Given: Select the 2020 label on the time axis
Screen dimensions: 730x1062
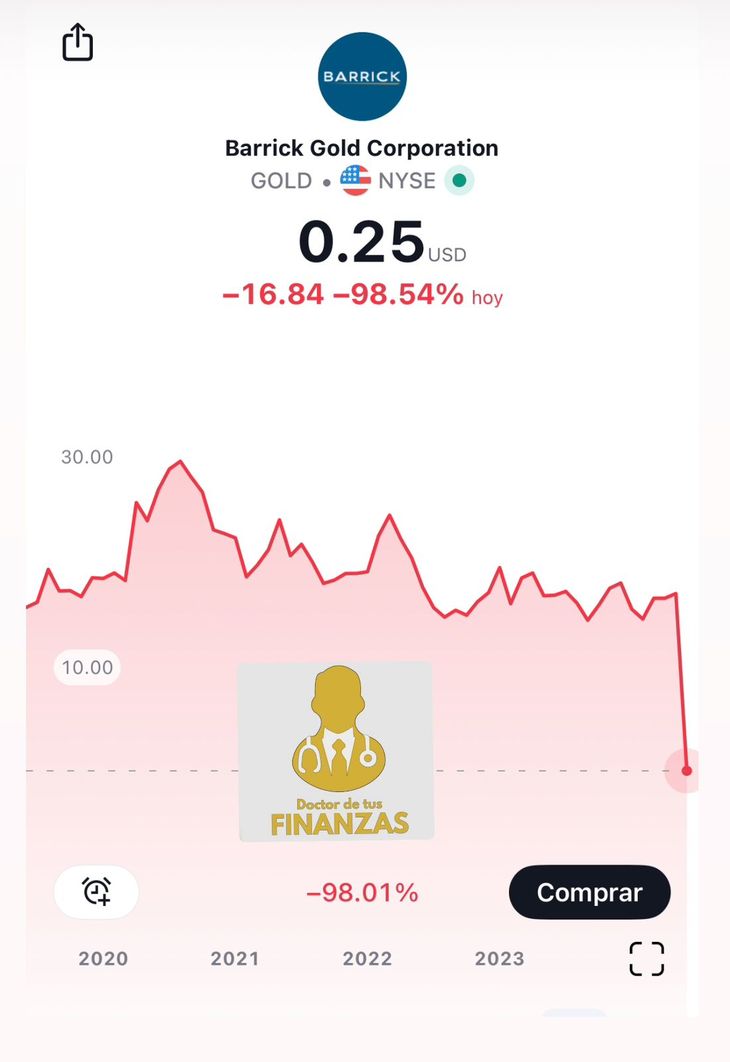Looking at the screenshot, I should click(x=103, y=958).
